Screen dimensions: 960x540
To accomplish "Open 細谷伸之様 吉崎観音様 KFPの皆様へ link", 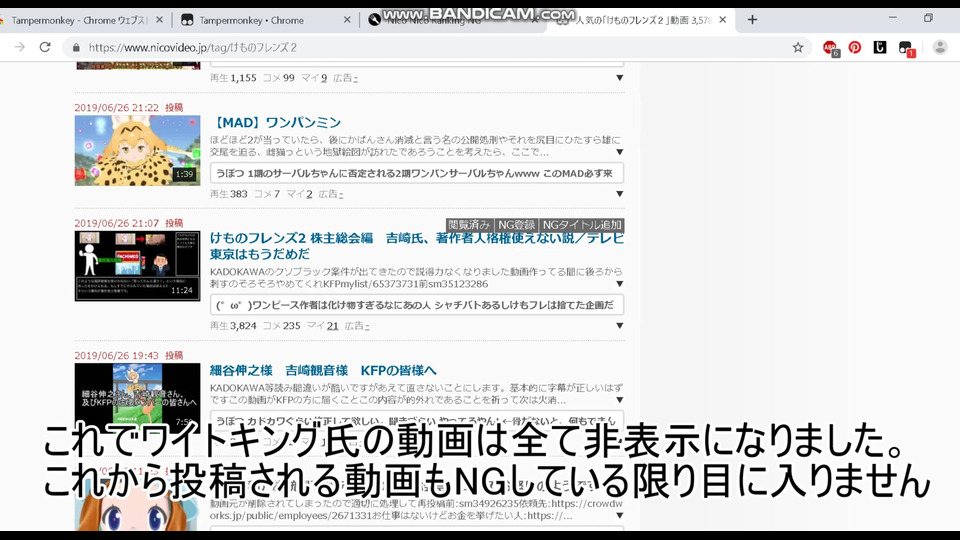I will pyautogui.click(x=323, y=370).
